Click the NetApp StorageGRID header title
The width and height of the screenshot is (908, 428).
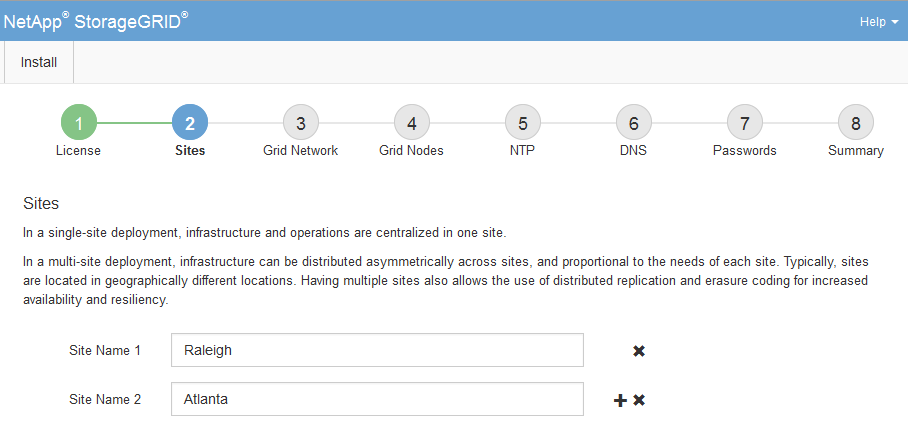(x=96, y=21)
